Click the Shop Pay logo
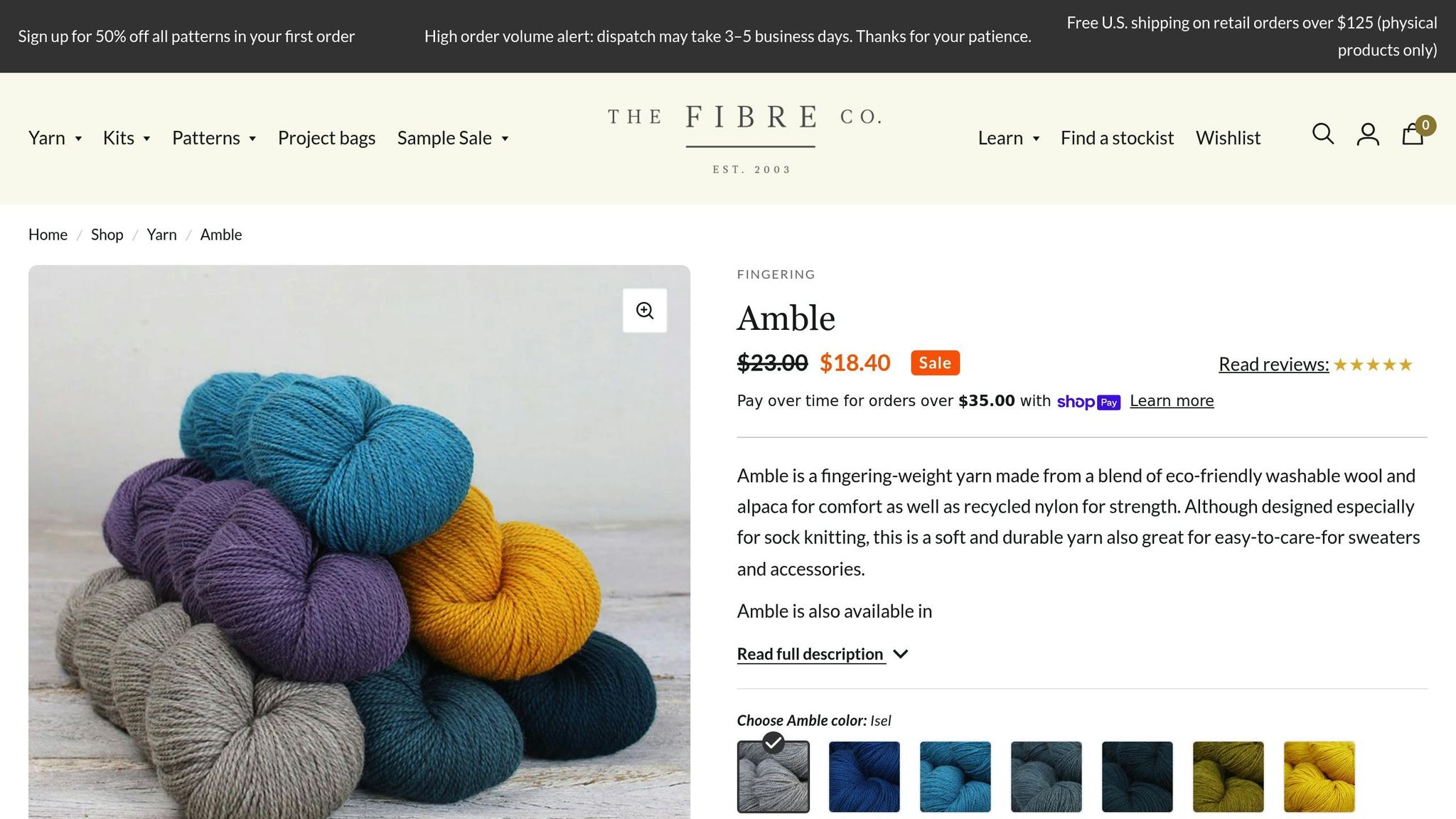1456x819 pixels. [1089, 402]
